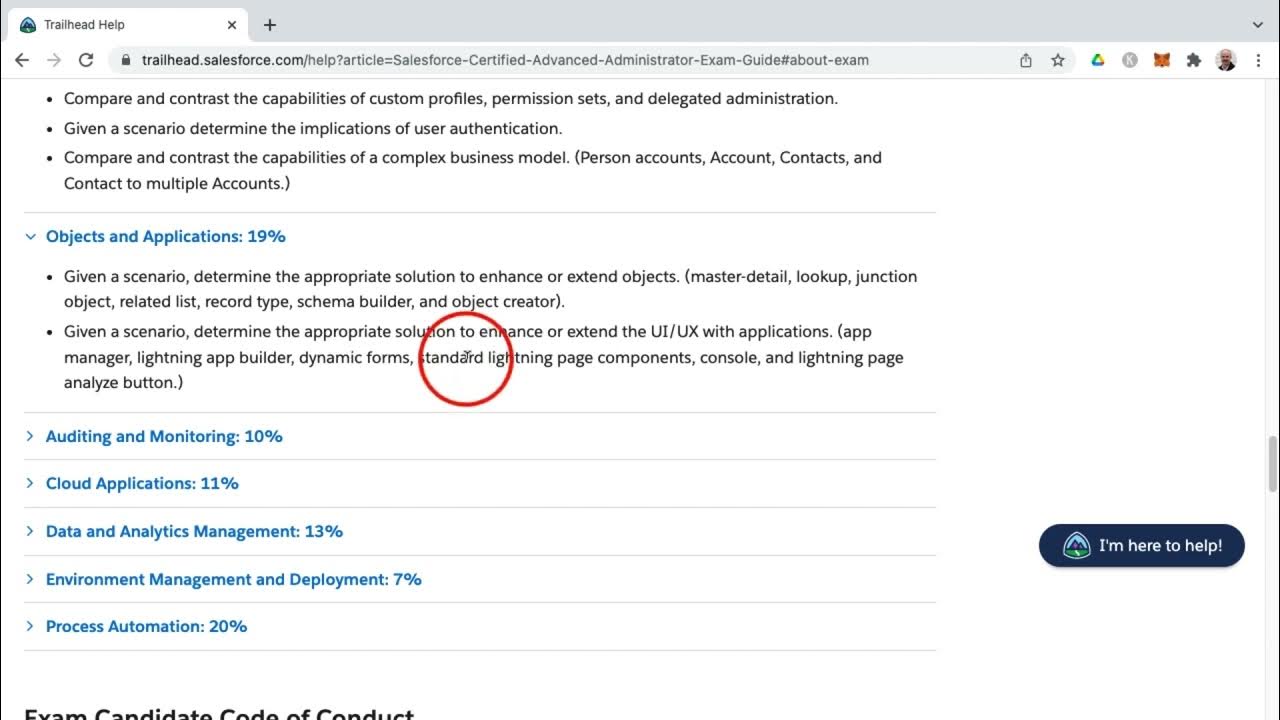Screen dimensions: 1280x720
Task: Collapse the Objects and Applications section
Action: click(x=165, y=237)
